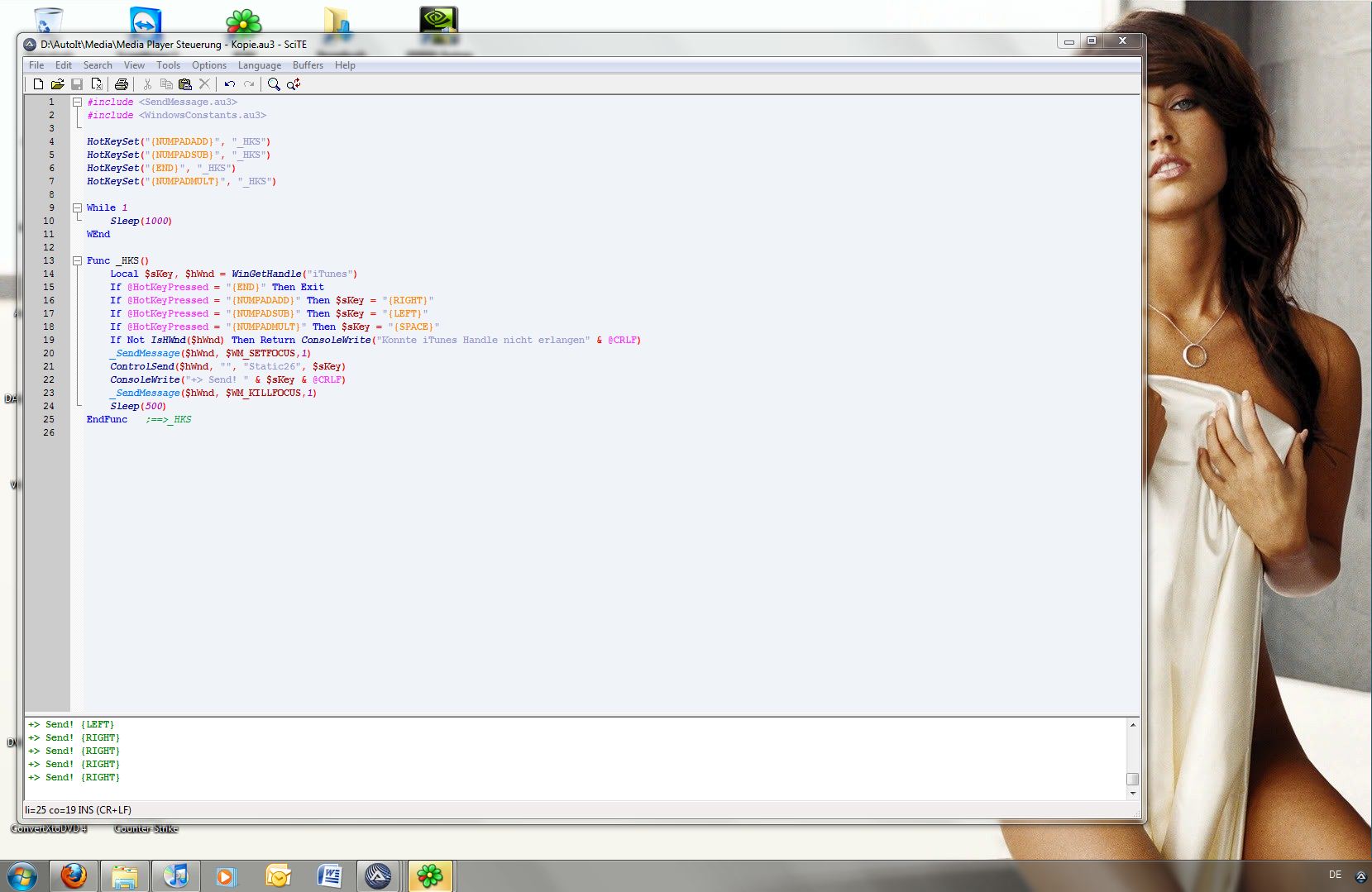Print the current script
The image size is (1372, 892).
pyautogui.click(x=122, y=84)
